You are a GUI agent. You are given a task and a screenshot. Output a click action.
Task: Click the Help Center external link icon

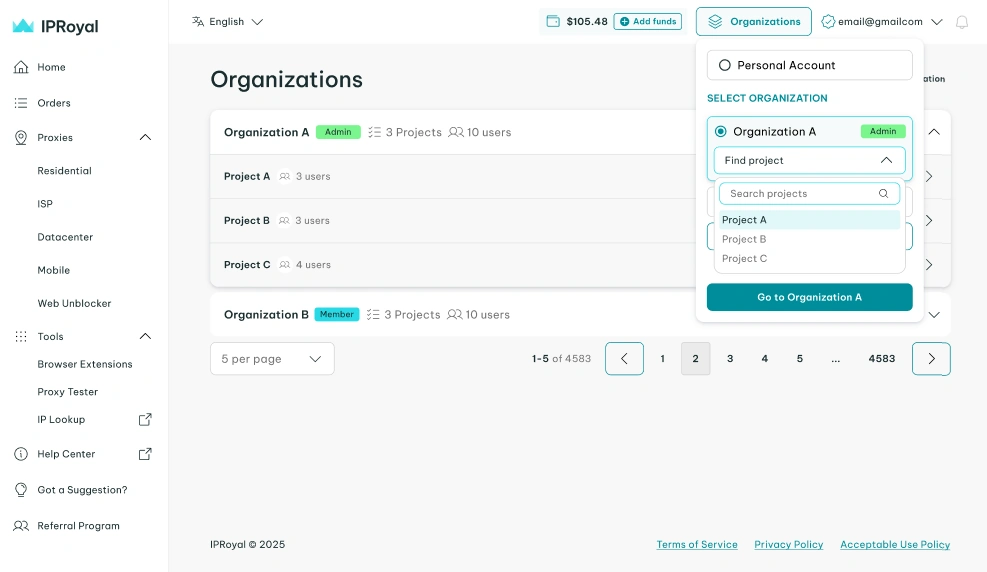pyautogui.click(x=145, y=454)
